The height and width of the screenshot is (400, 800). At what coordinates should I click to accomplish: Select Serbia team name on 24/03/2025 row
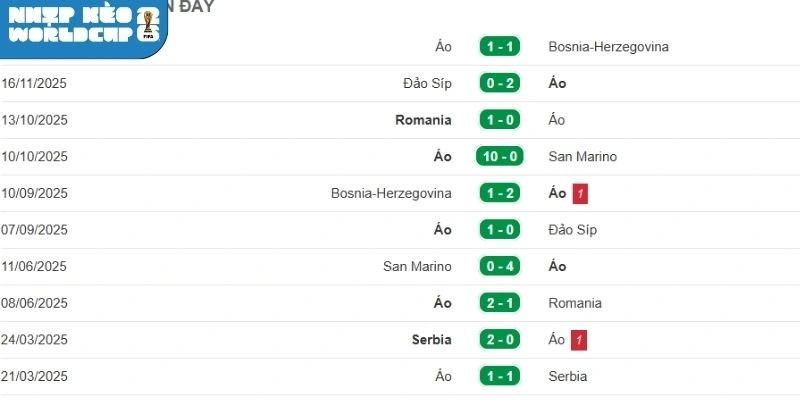point(431,340)
